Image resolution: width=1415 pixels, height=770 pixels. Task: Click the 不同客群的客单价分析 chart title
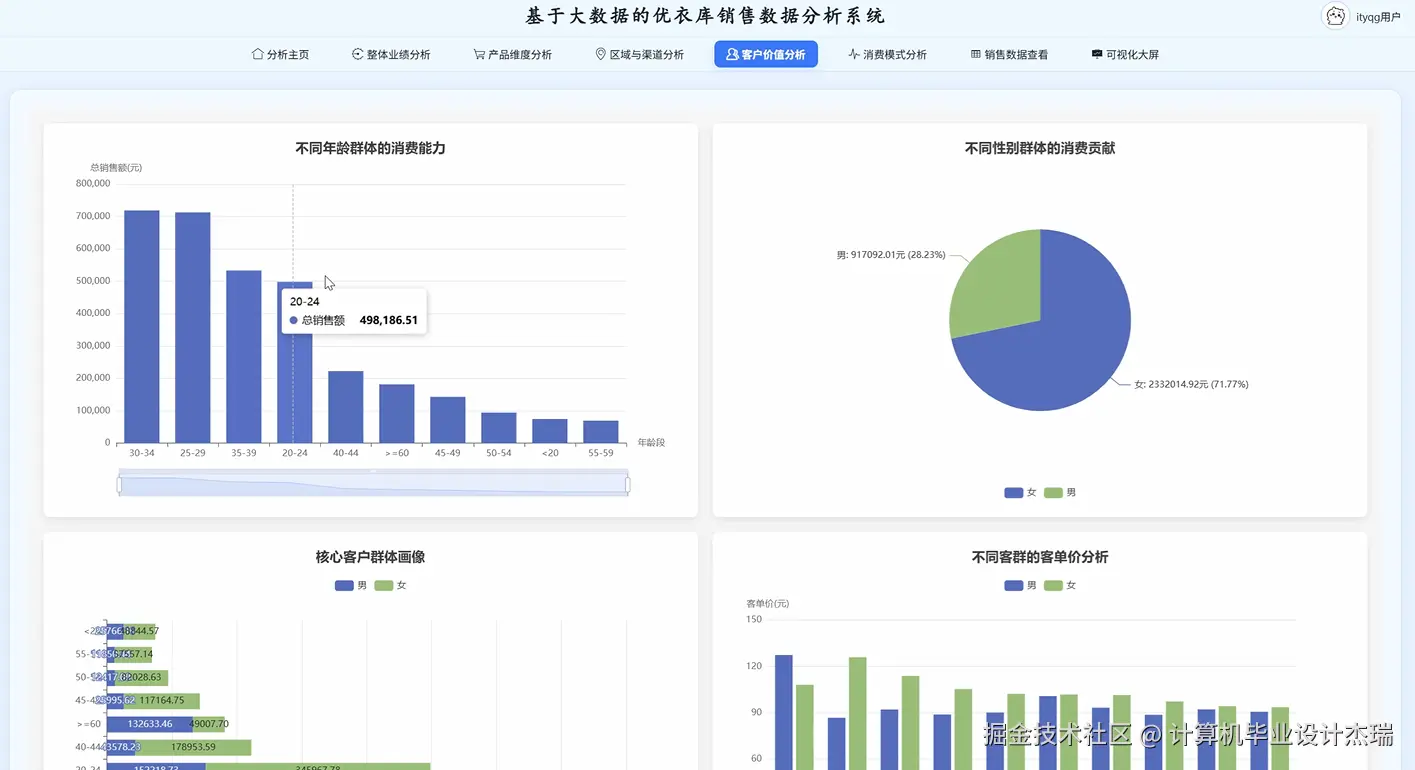click(1040, 557)
